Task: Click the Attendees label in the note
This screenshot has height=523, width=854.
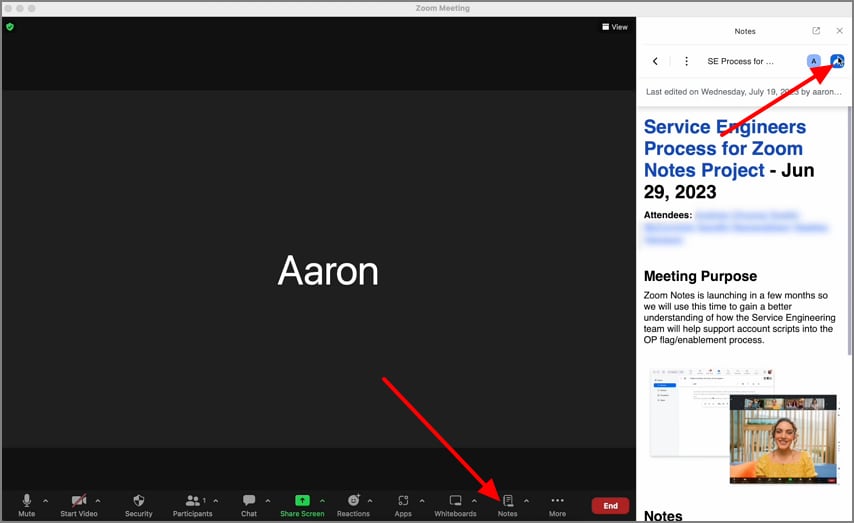Action: pos(668,215)
